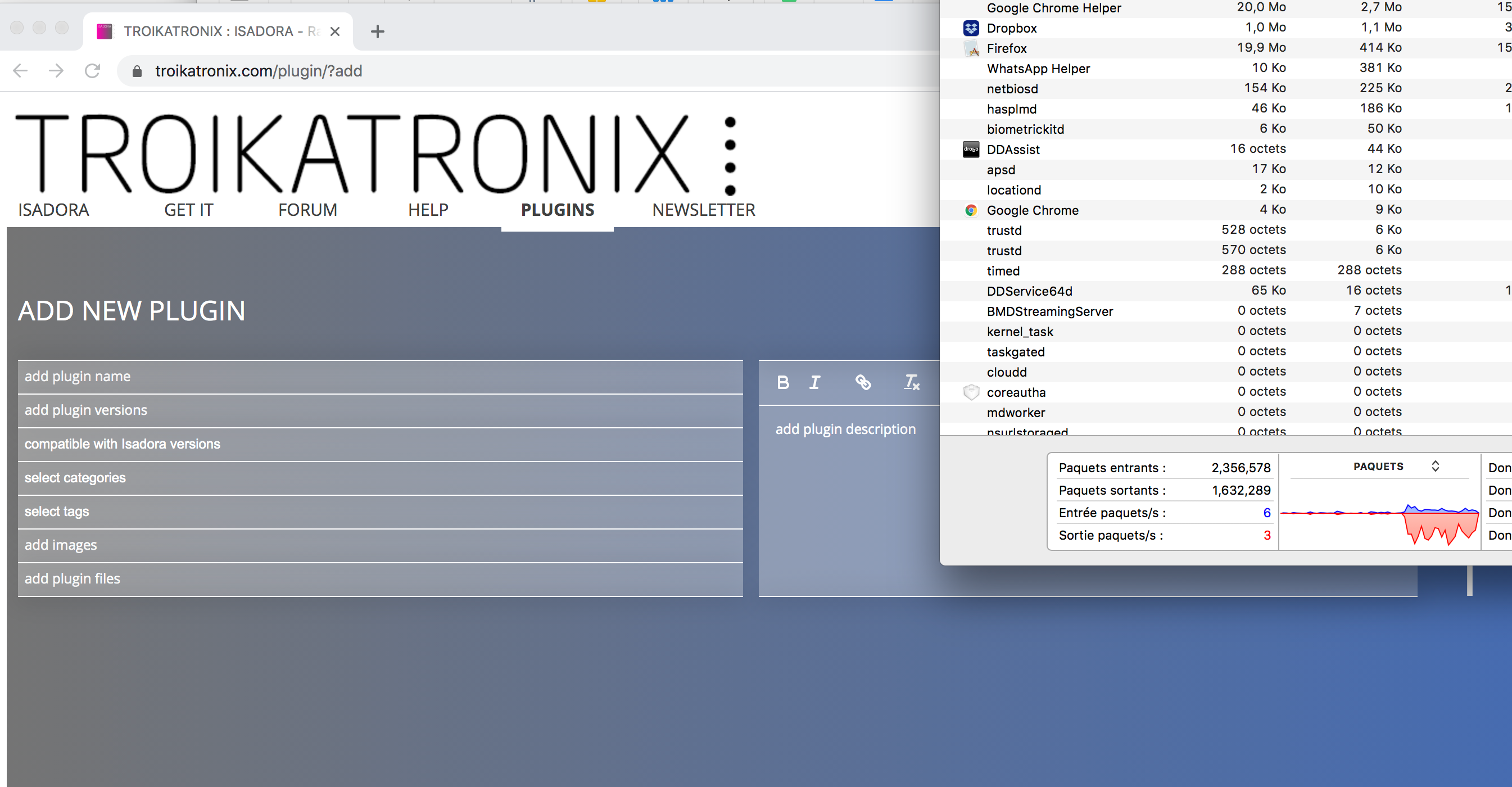Select the timed process row
1512x787 pixels.
[1225, 271]
